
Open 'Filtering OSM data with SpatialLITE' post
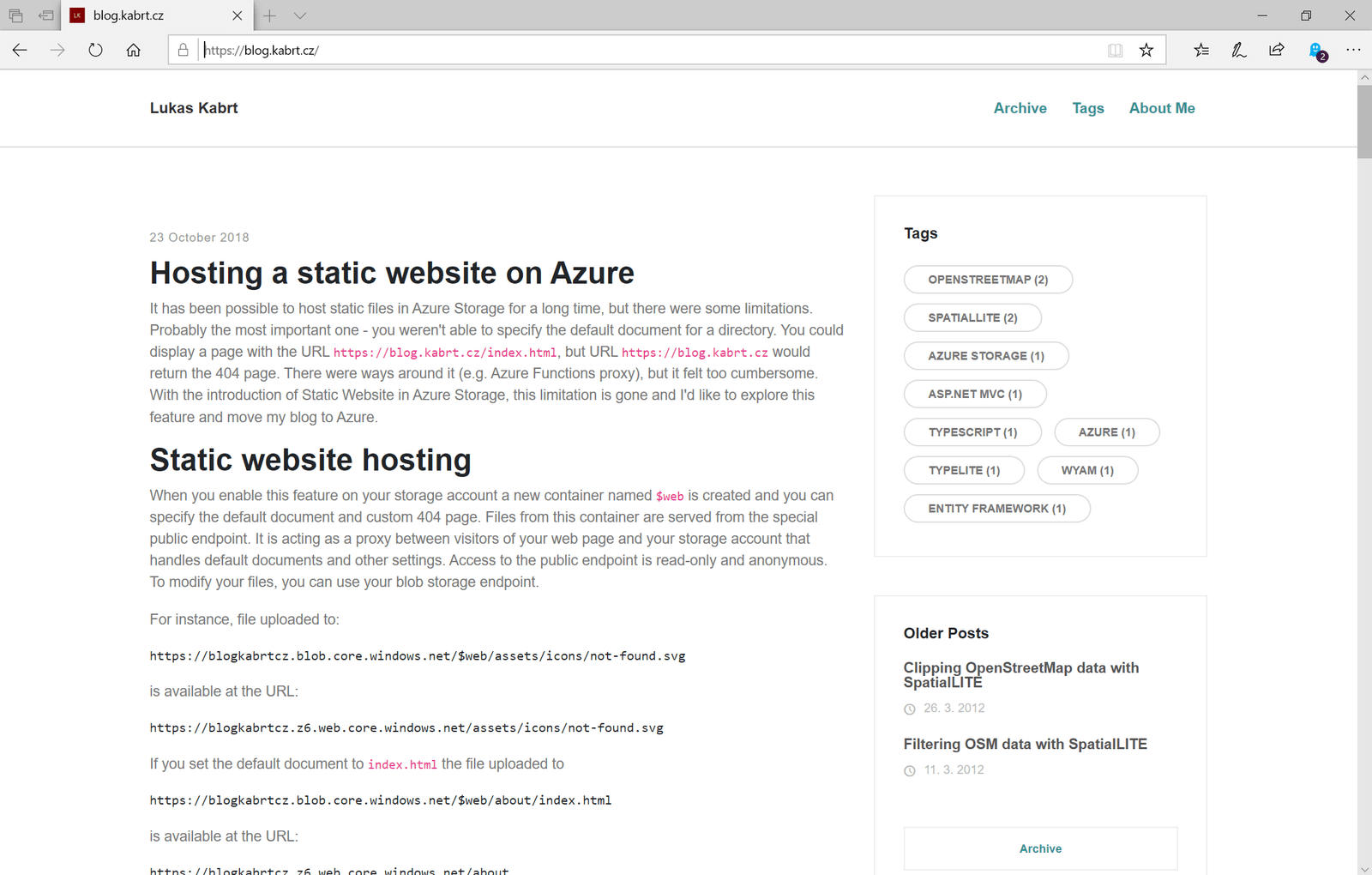tap(1025, 744)
